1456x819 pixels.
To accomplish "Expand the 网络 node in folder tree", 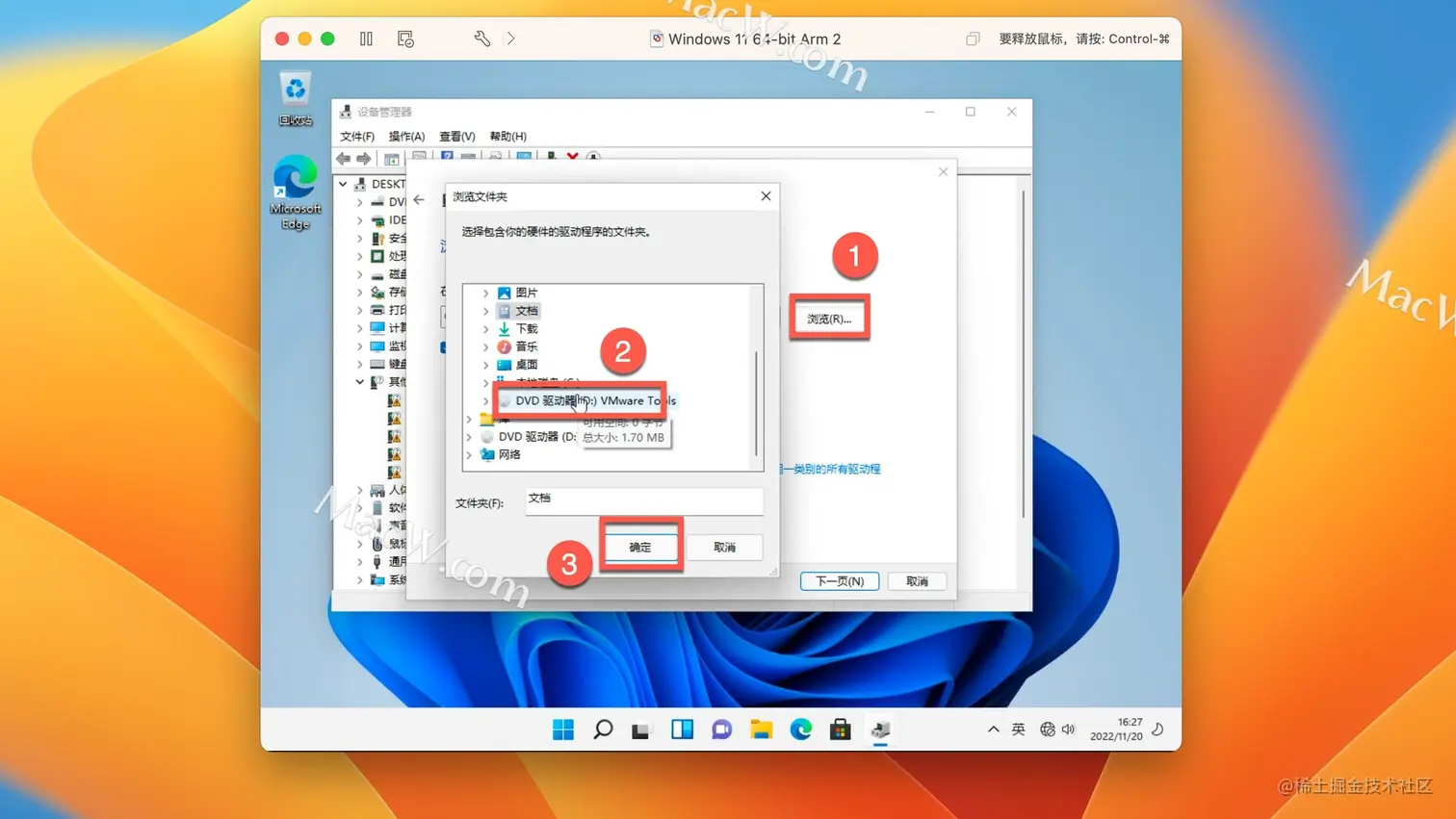I will (x=469, y=455).
